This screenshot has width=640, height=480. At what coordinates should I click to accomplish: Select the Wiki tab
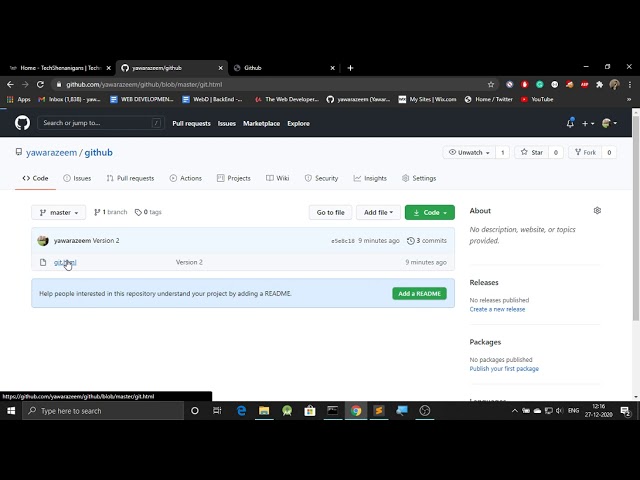click(x=278, y=178)
